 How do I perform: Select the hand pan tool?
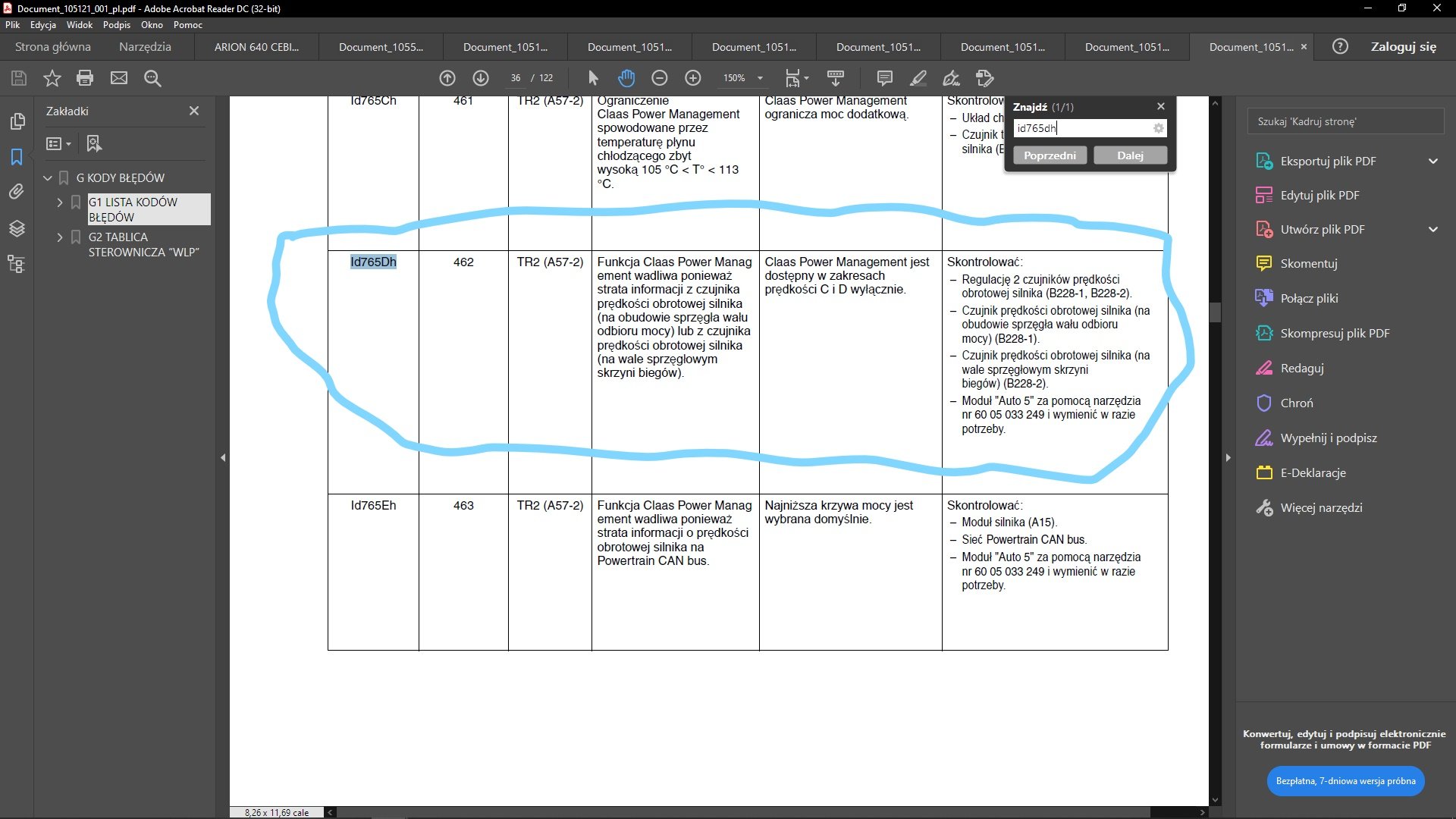626,78
